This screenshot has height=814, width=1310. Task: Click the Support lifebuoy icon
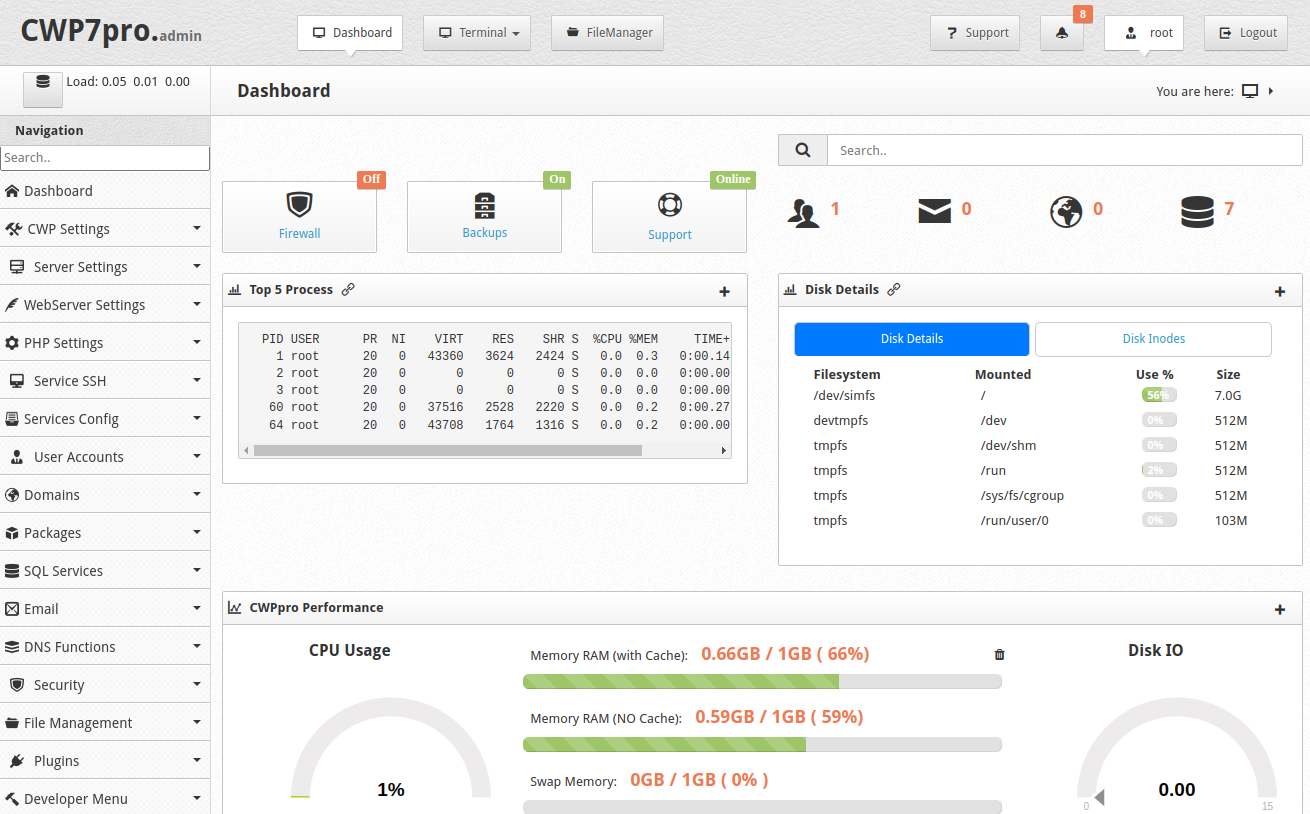pos(669,205)
